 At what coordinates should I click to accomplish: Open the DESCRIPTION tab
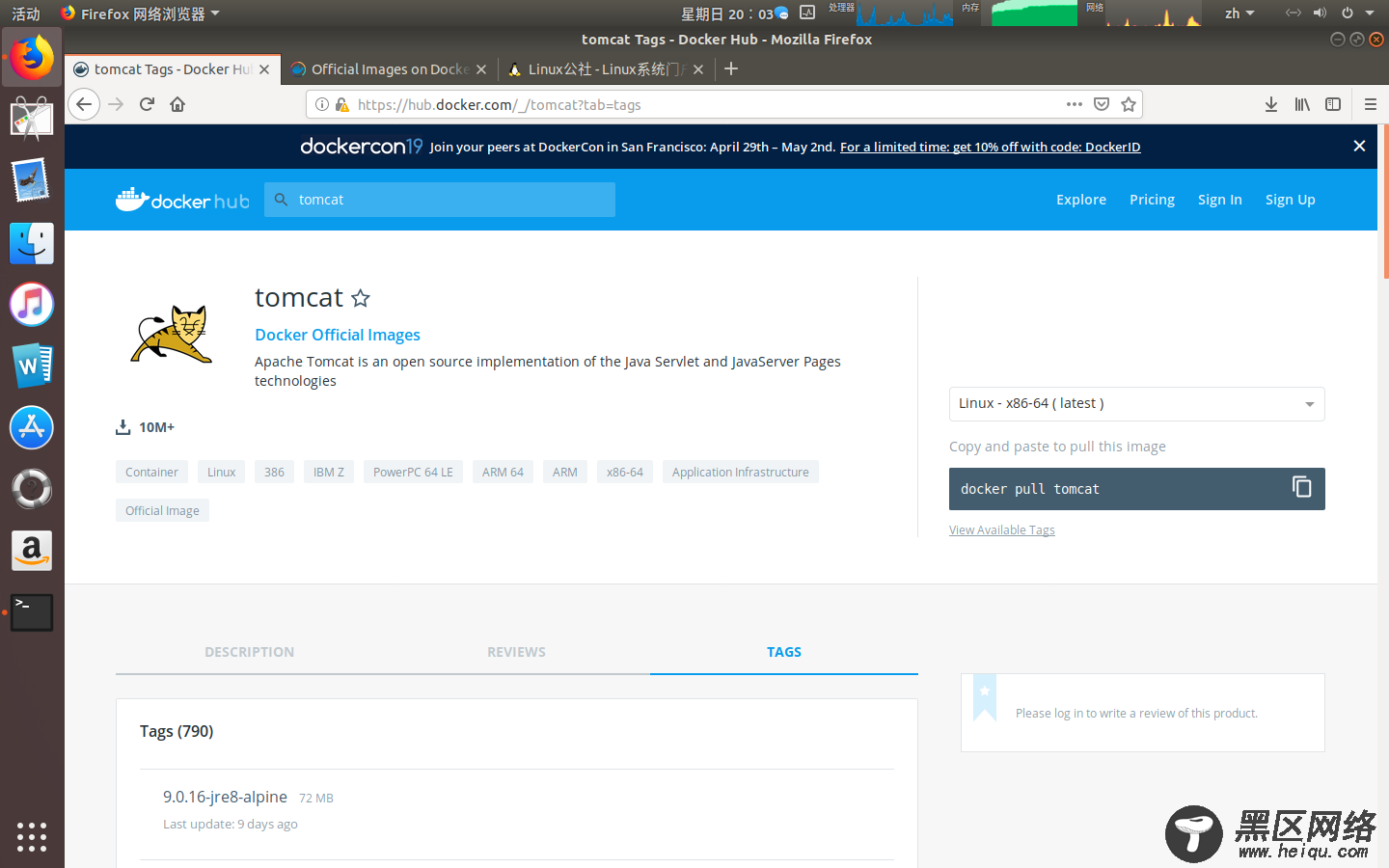tap(249, 652)
